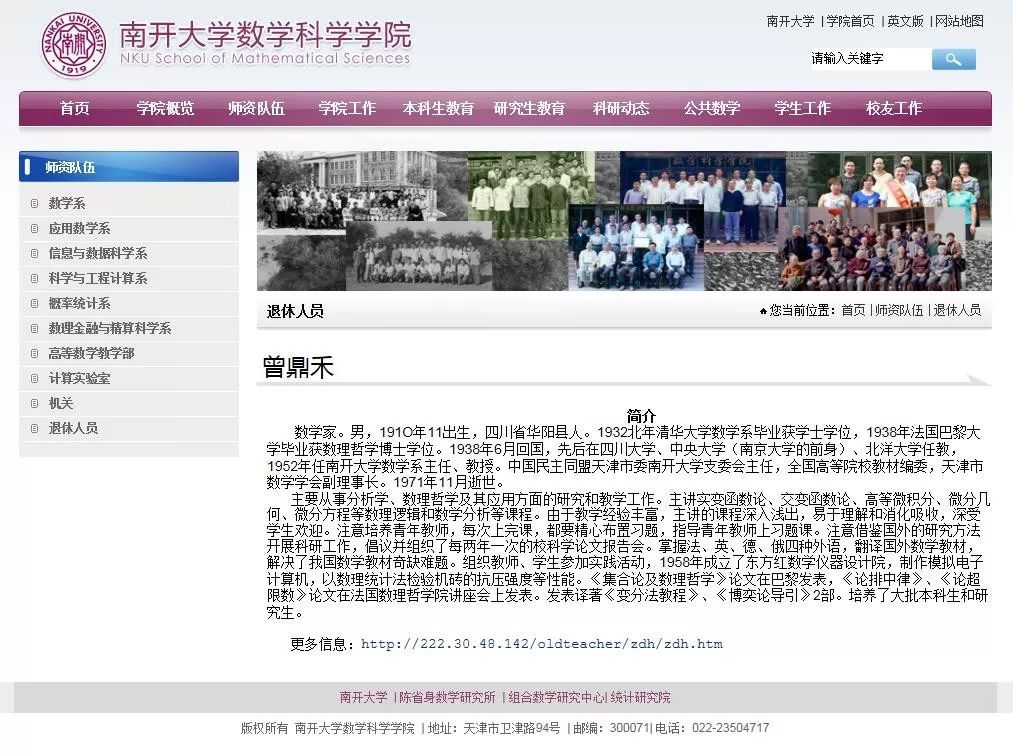
Task: Open the 网站地图 top link
Action: tap(959, 21)
